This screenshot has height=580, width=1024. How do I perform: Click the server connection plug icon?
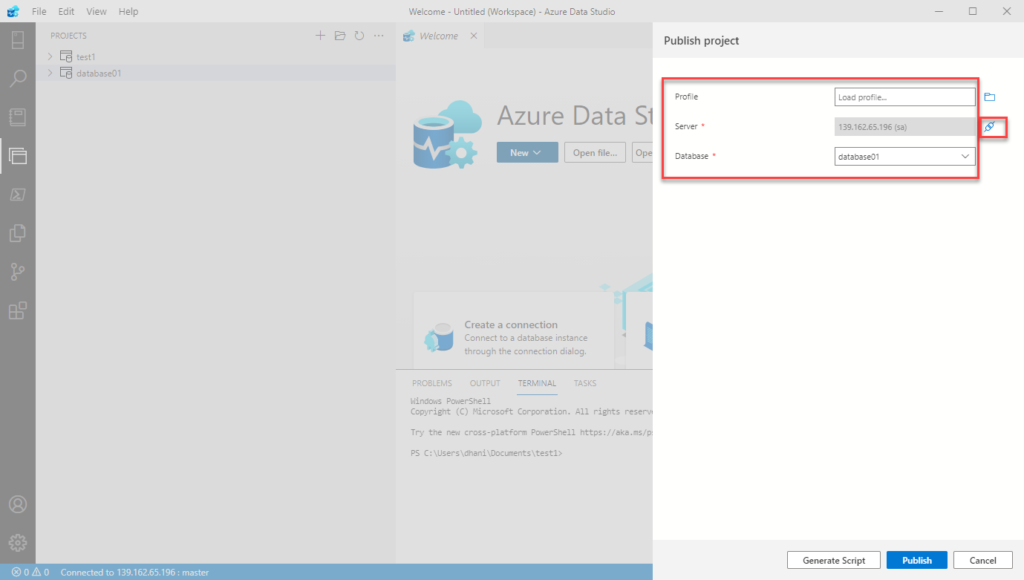pos(990,127)
